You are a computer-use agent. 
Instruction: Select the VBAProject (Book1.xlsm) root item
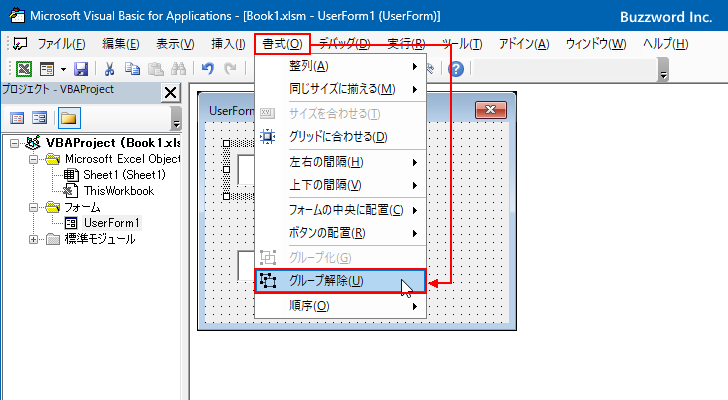point(113,143)
